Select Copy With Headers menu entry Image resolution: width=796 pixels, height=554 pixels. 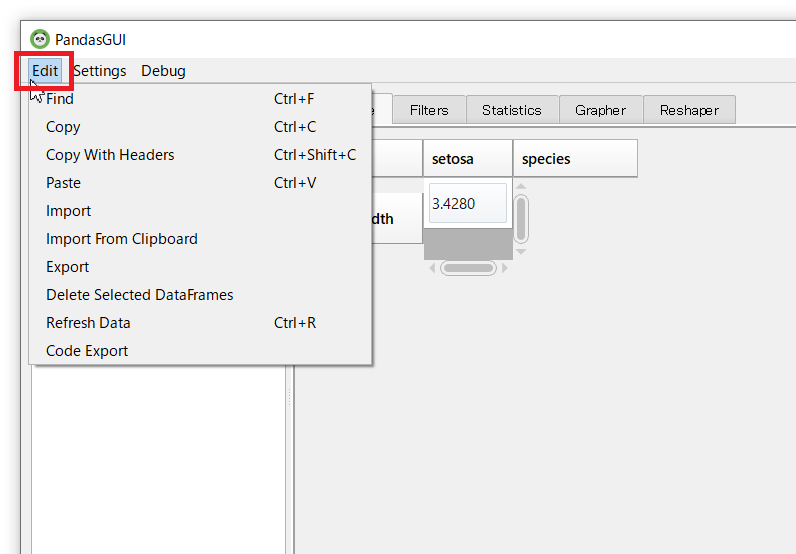pyautogui.click(x=110, y=155)
